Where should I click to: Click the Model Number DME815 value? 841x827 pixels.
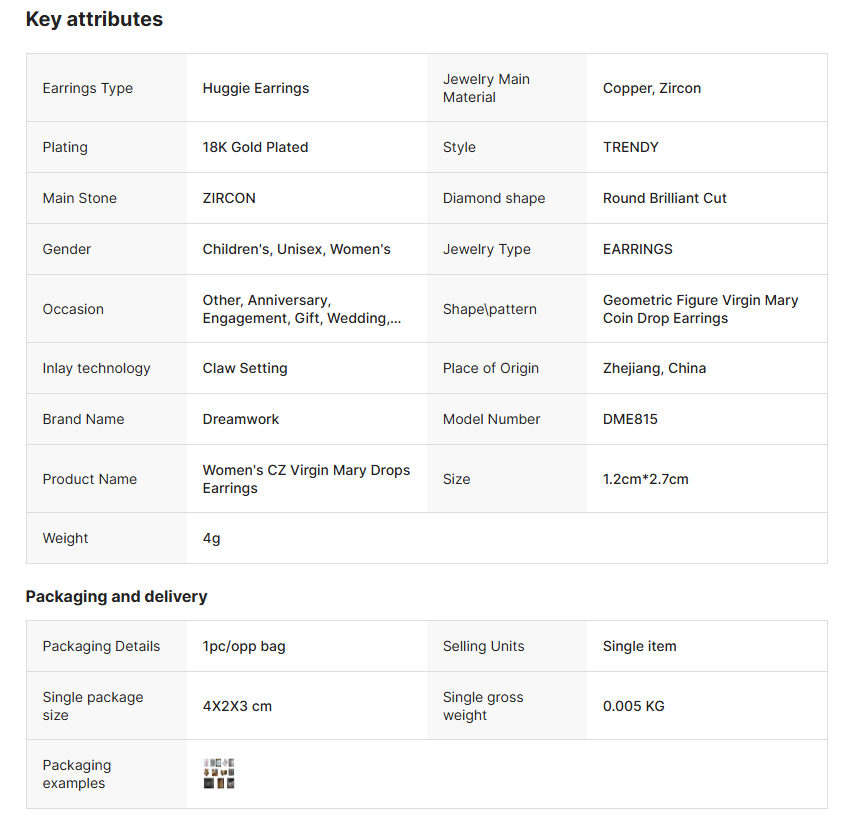[x=630, y=419]
